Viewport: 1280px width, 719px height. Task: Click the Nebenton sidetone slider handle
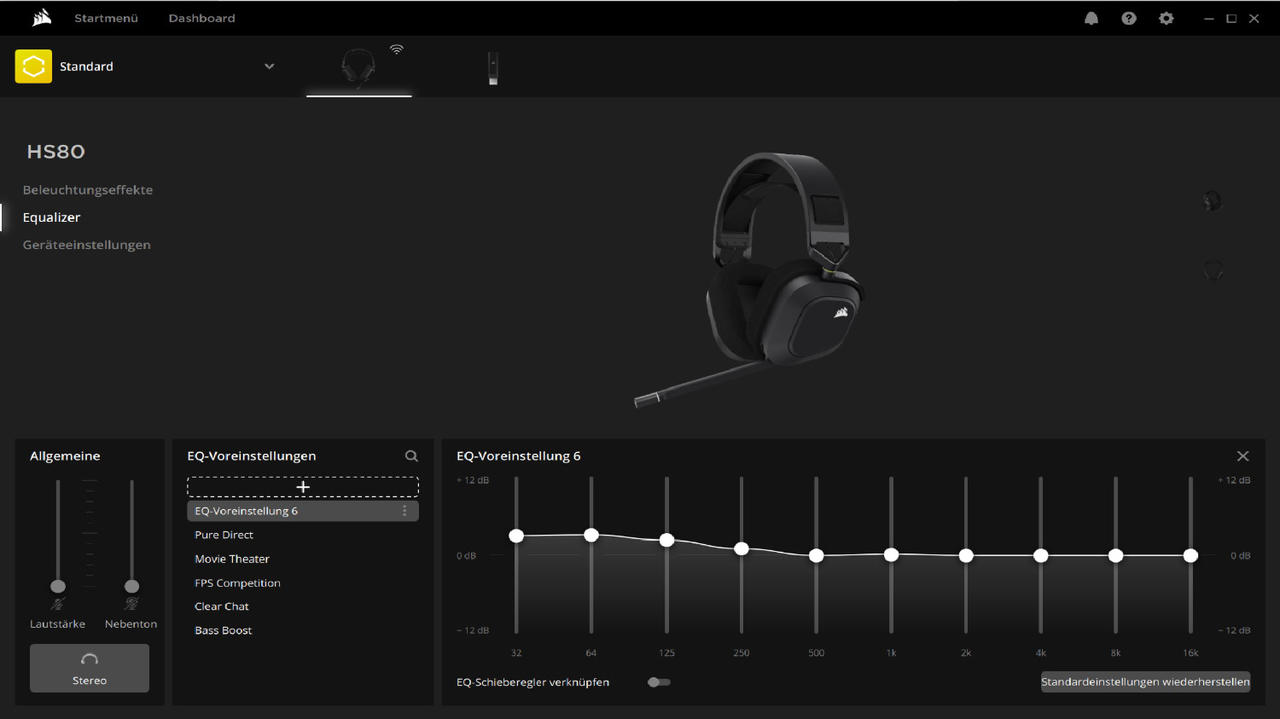[131, 586]
